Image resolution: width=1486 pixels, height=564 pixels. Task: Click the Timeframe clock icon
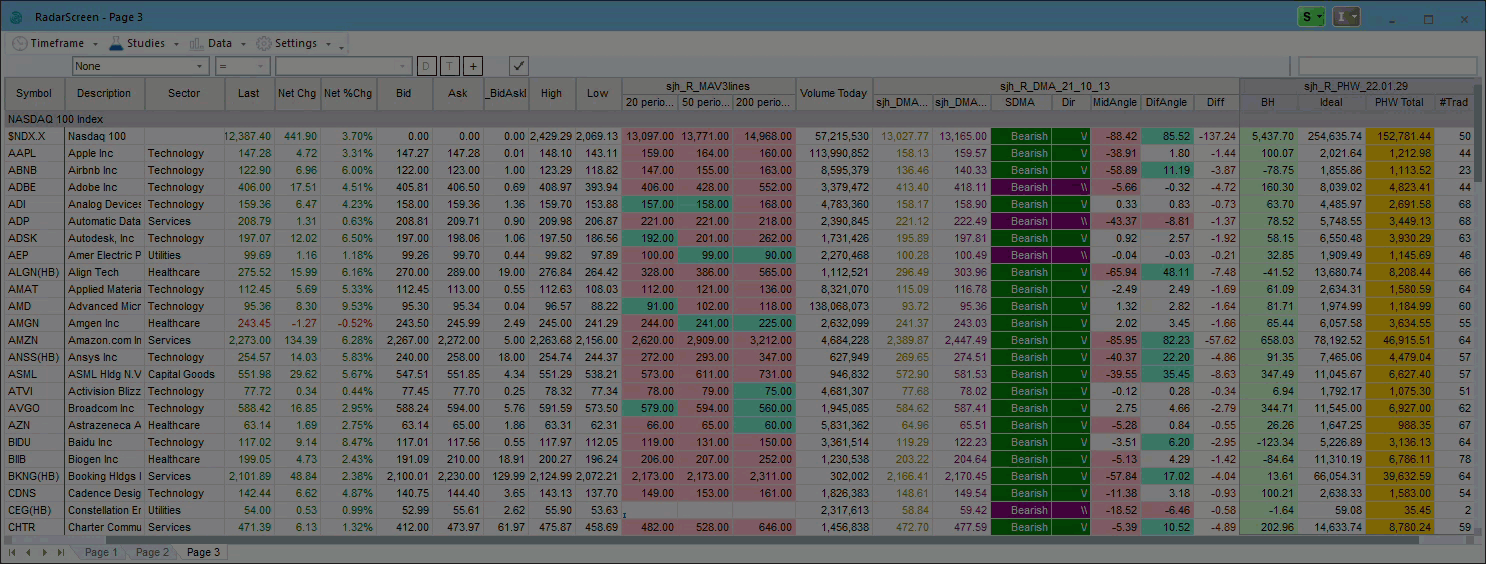pos(20,43)
